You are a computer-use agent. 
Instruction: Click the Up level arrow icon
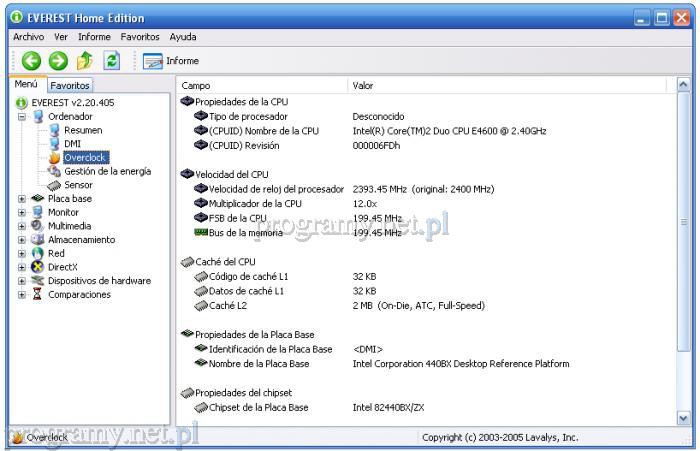84,61
